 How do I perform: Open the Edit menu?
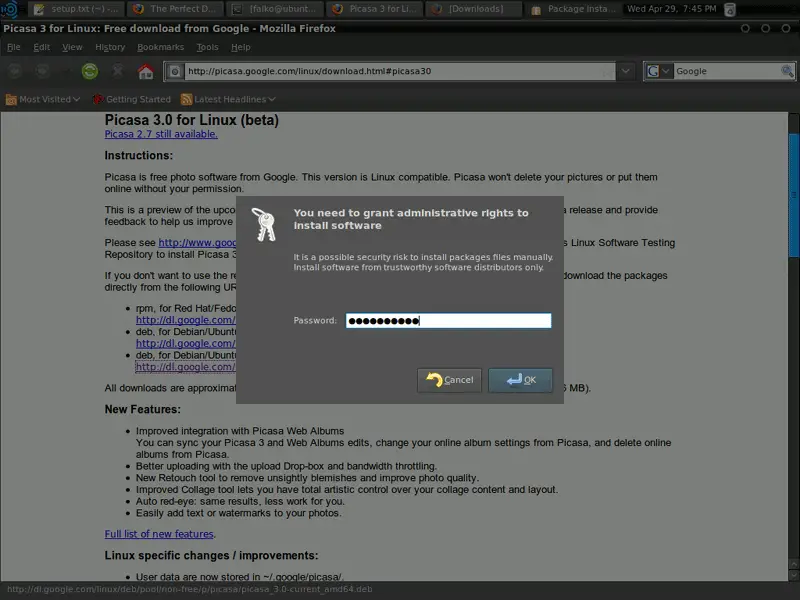(x=41, y=47)
